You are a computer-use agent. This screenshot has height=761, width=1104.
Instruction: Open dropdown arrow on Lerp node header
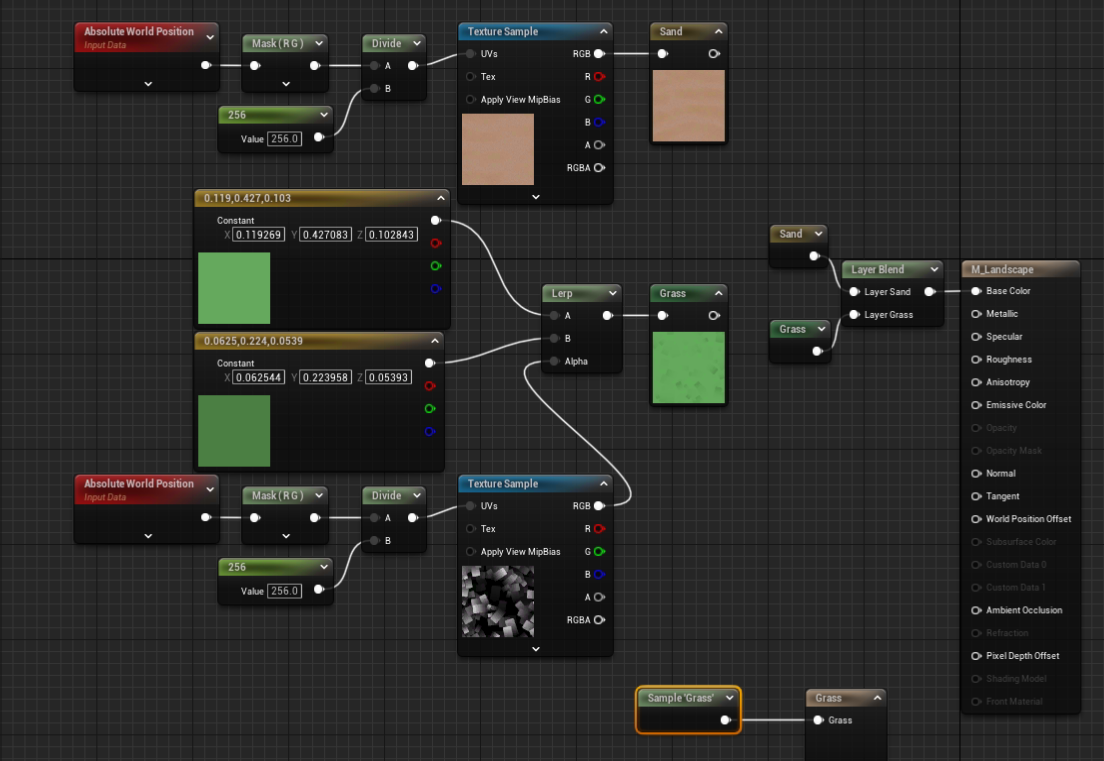[613, 293]
